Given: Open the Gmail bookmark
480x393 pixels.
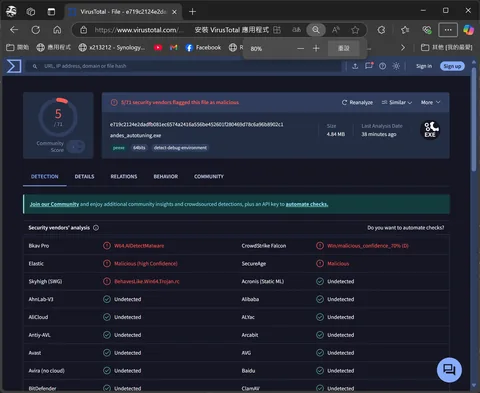Looking at the screenshot, I should [x=173, y=48].
